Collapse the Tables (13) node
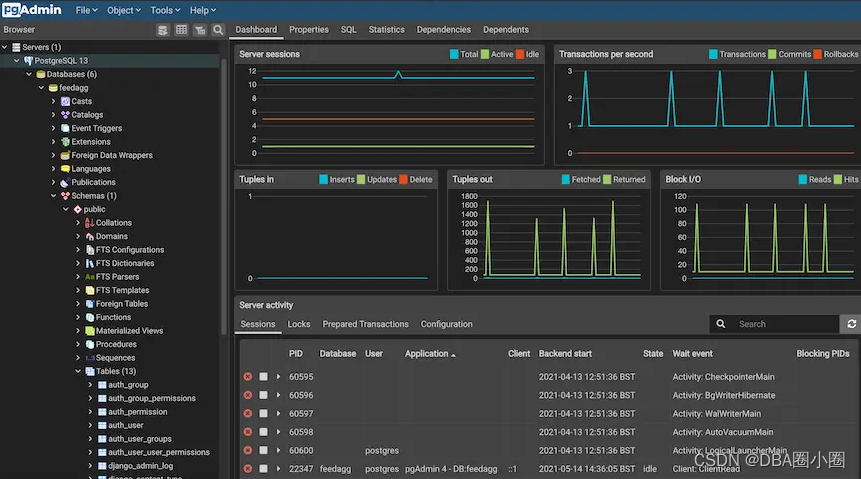This screenshot has width=861, height=479. [78, 371]
